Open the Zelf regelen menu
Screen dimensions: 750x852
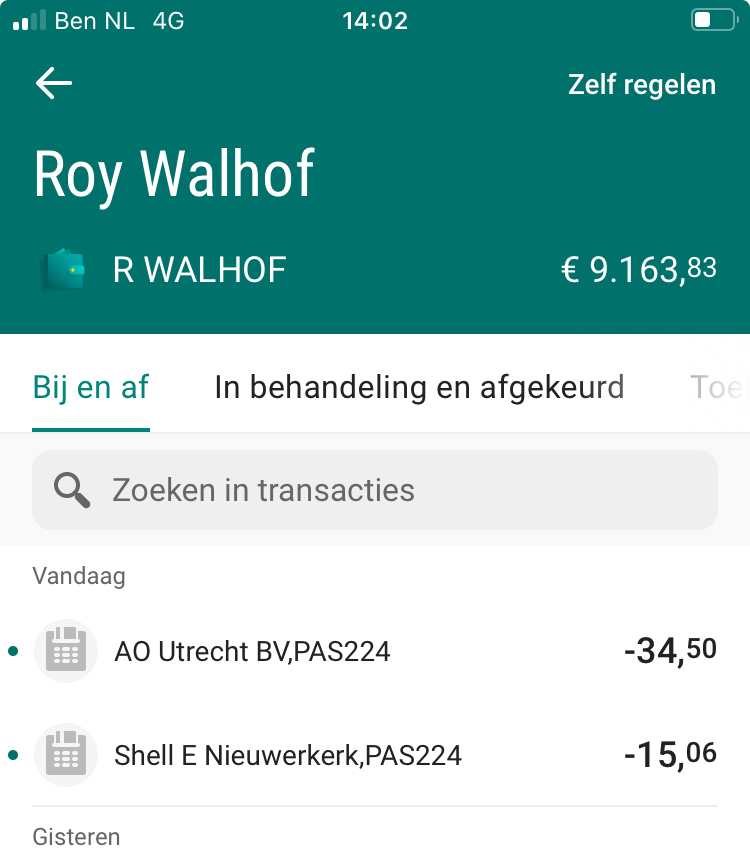coord(641,84)
